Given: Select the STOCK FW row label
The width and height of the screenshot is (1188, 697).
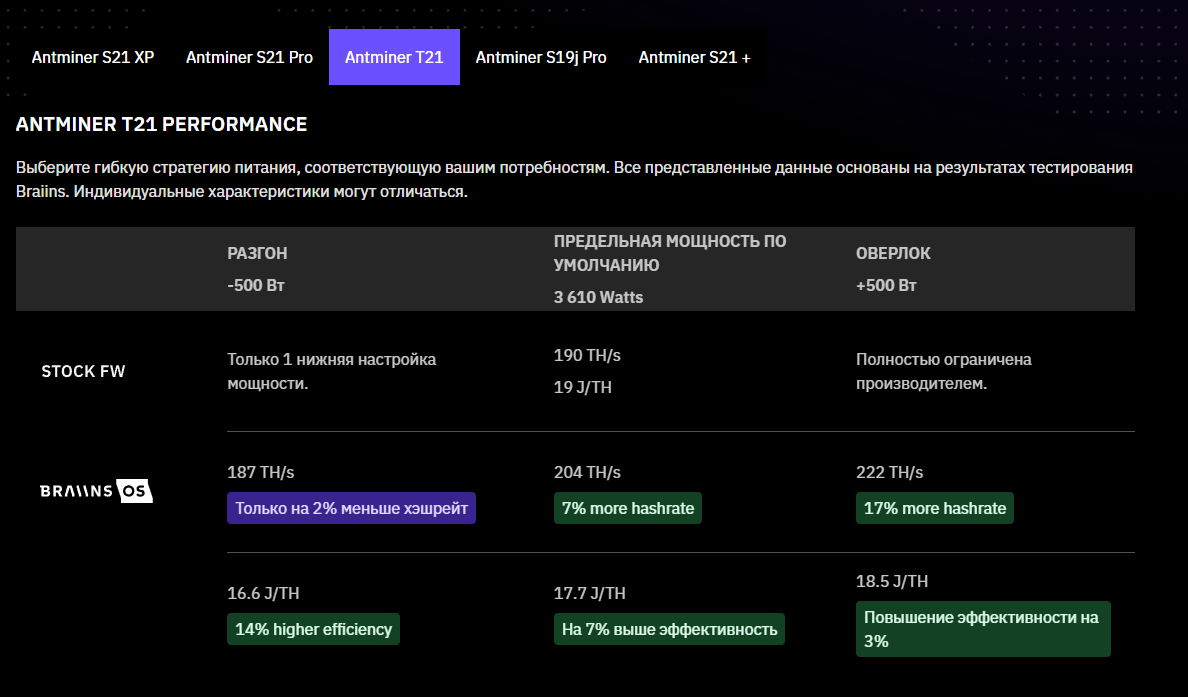Looking at the screenshot, I should click(83, 371).
